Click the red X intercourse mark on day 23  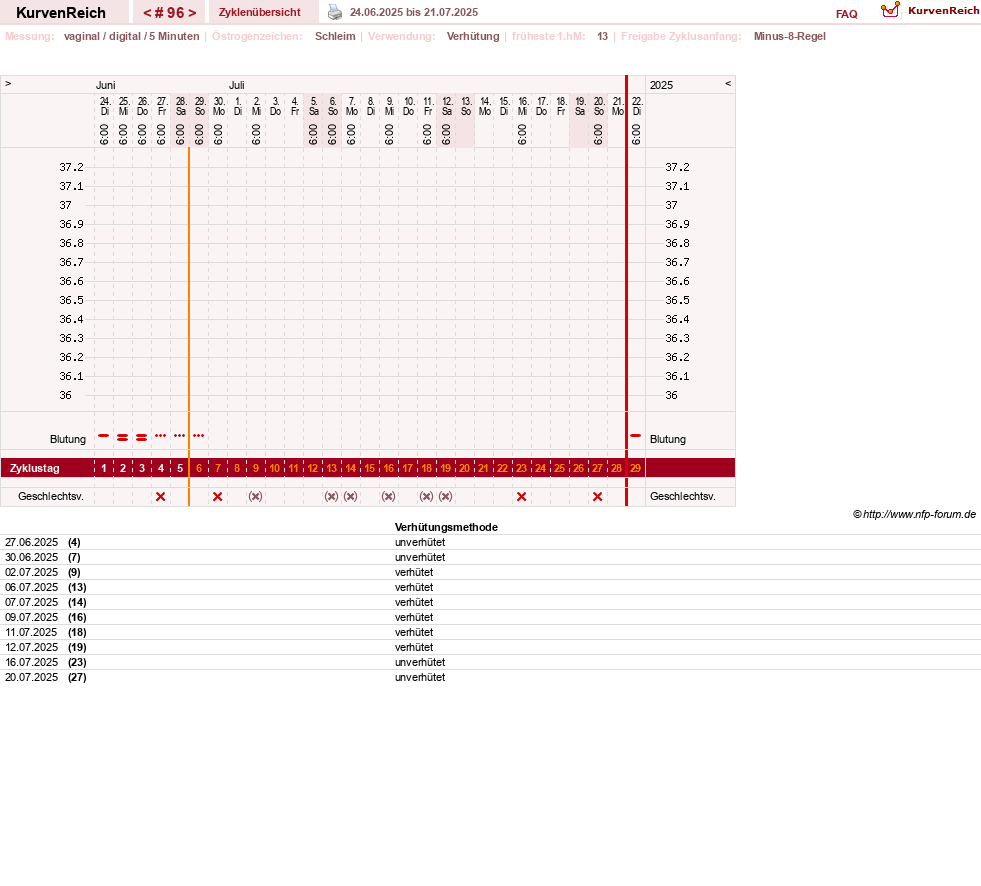coord(522,496)
